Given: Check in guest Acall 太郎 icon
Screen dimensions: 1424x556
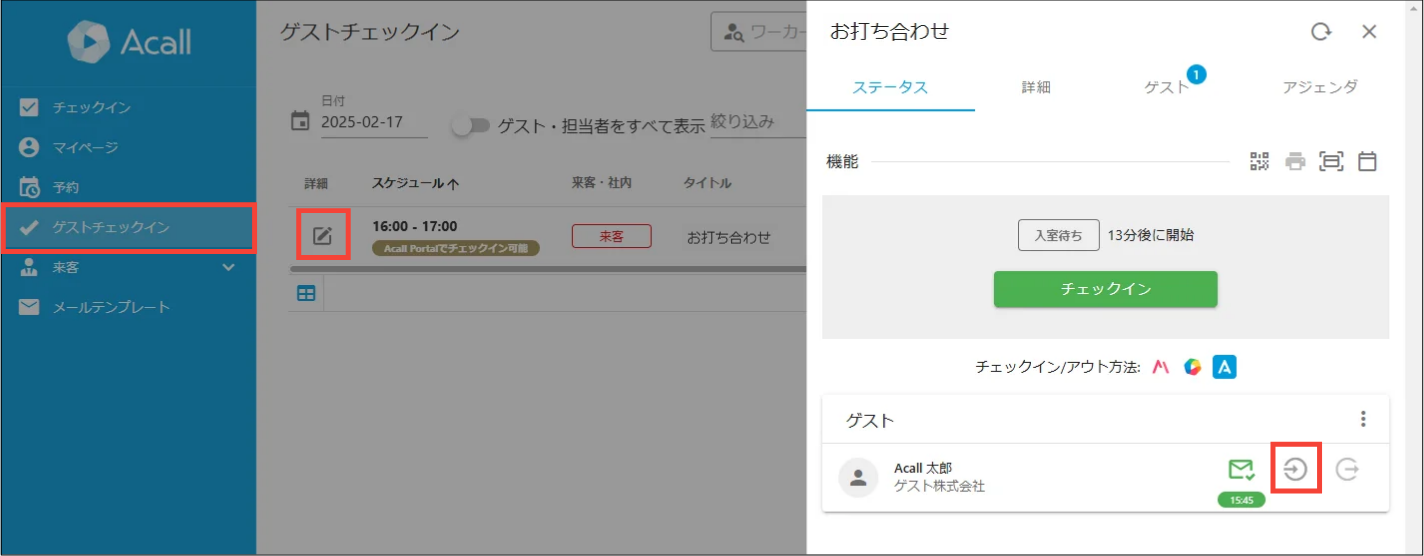Looking at the screenshot, I should [1296, 468].
